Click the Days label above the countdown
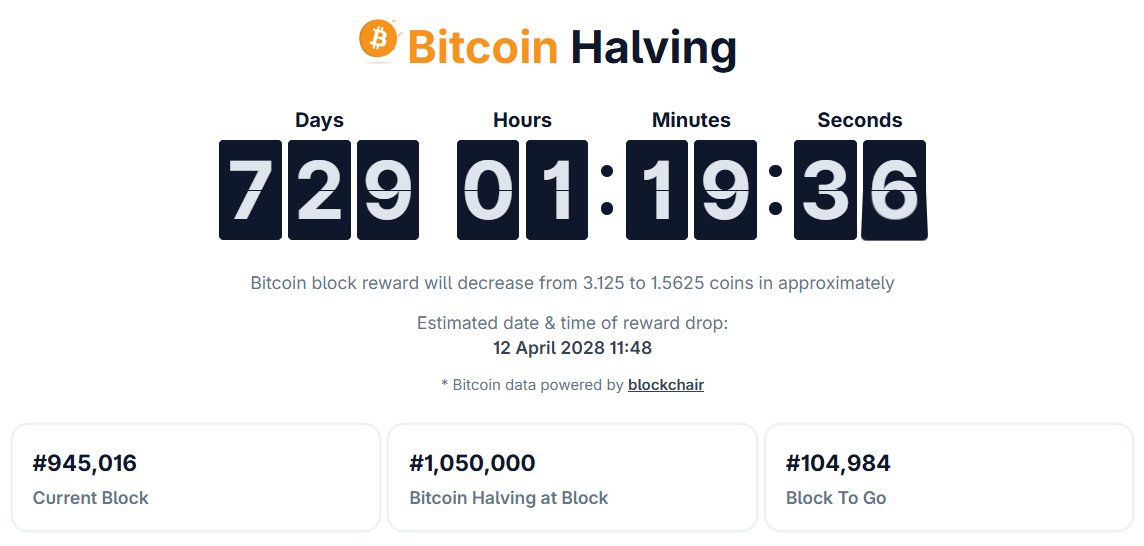Image resolution: width=1144 pixels, height=546 pixels. tap(319, 120)
